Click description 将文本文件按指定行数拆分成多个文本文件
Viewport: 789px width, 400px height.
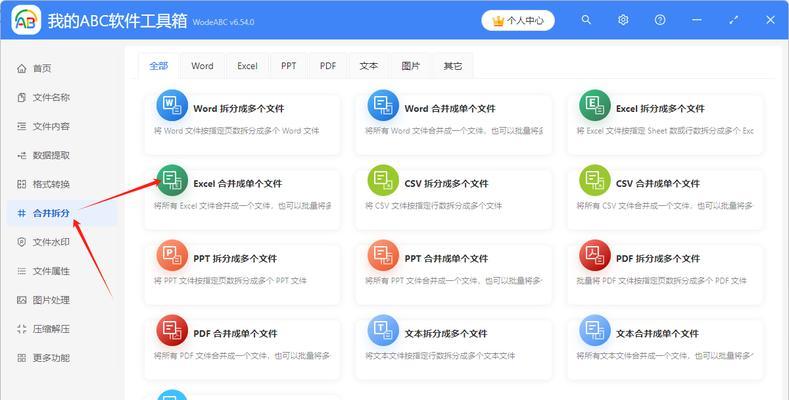coord(440,356)
